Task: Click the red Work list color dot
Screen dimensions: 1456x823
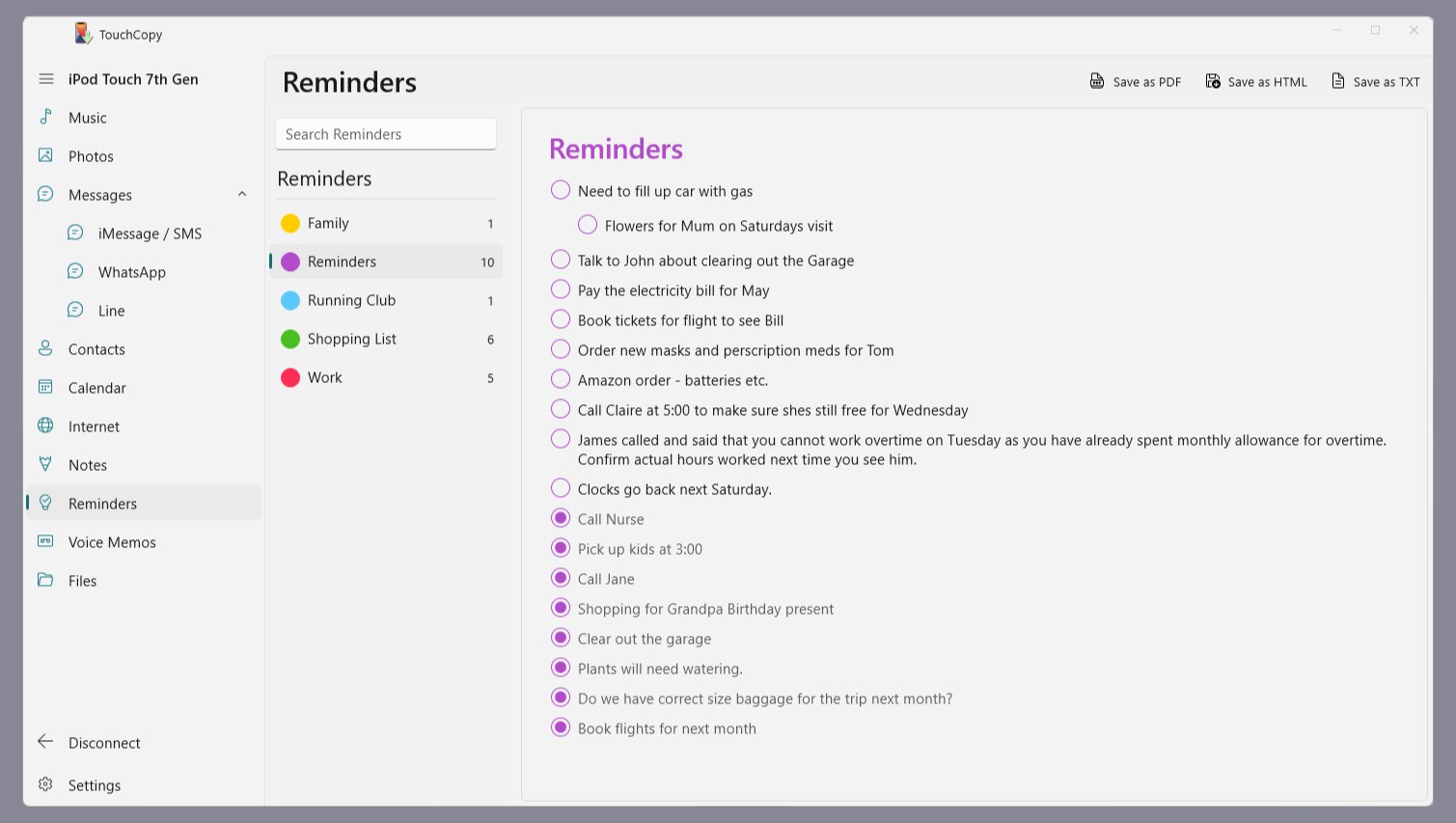Action: (290, 377)
